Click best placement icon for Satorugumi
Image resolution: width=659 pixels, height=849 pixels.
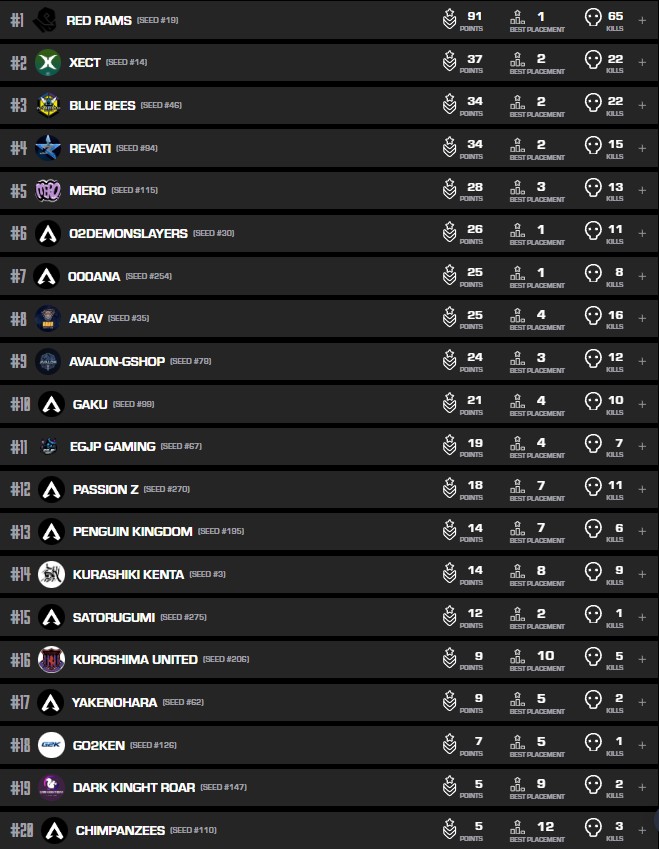(517, 617)
